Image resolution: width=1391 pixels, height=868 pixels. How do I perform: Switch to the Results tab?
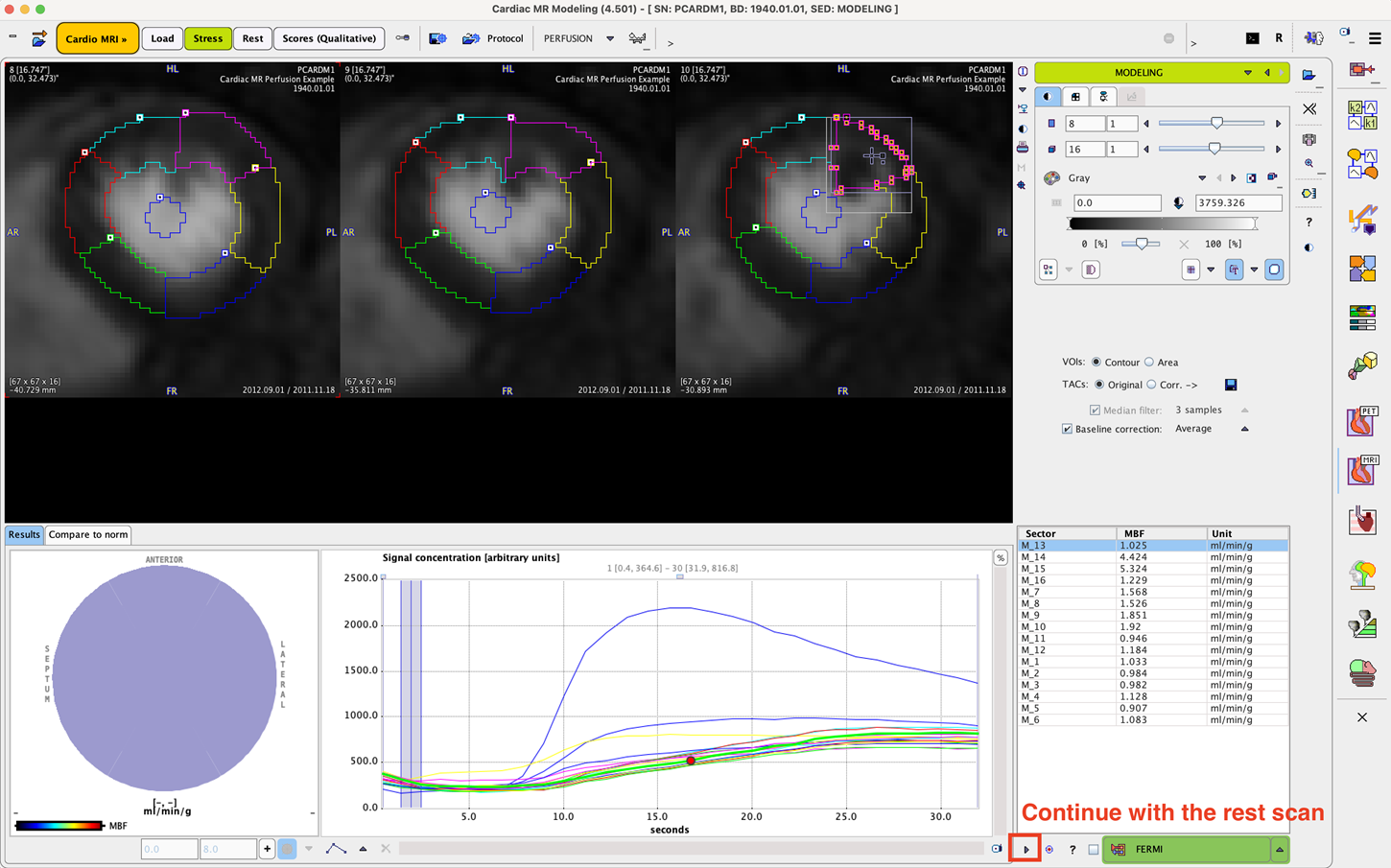[24, 535]
